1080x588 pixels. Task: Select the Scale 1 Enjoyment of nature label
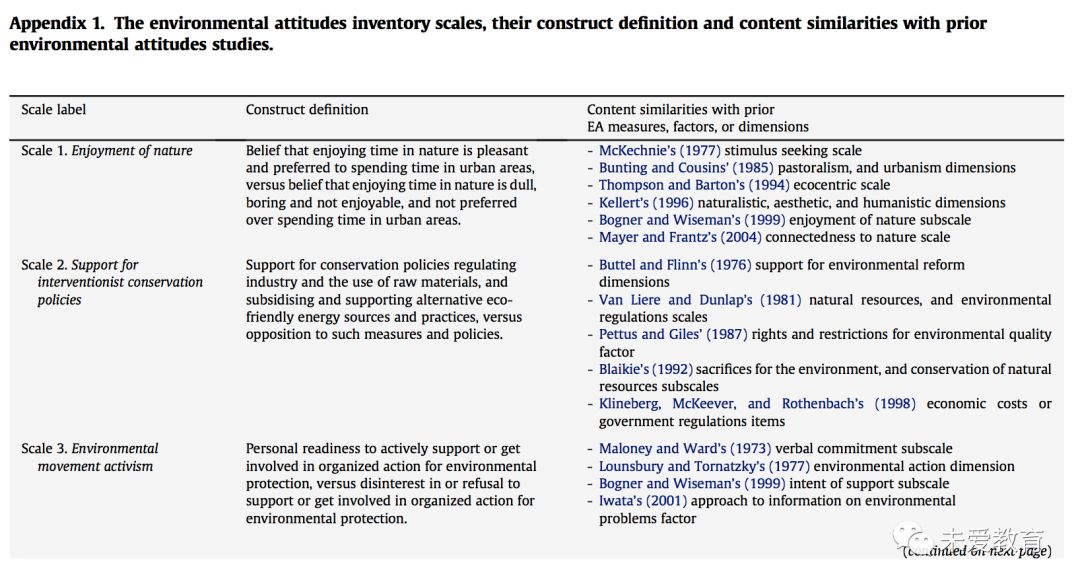click(107, 150)
